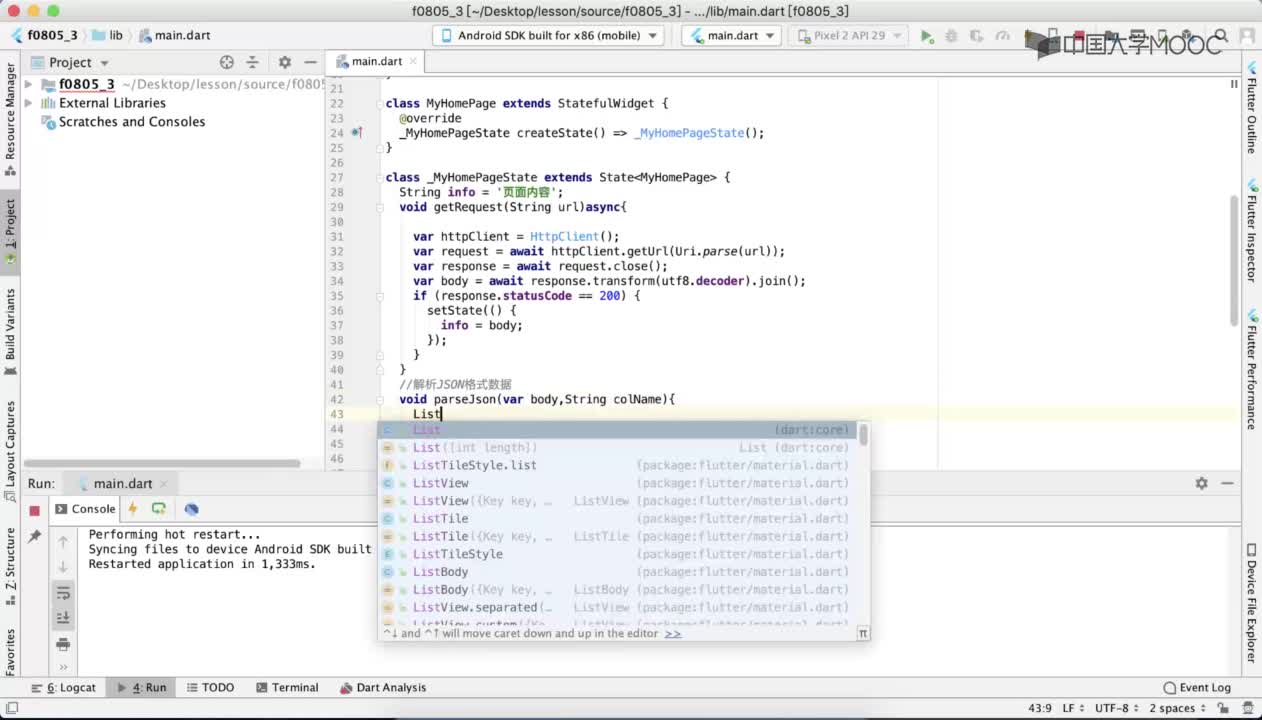This screenshot has height=720, width=1262.
Task: Click the locate-file target icon in Project panel
Action: pos(227,62)
